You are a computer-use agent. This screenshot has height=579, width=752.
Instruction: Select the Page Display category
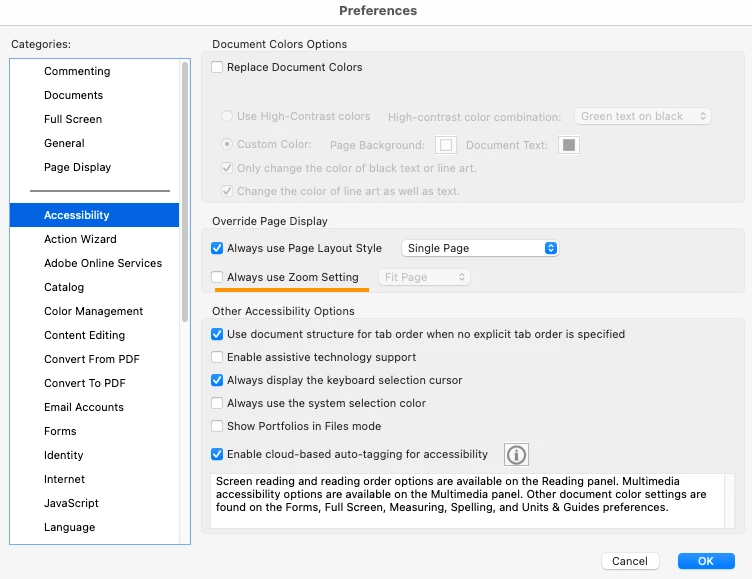pyautogui.click(x=77, y=167)
